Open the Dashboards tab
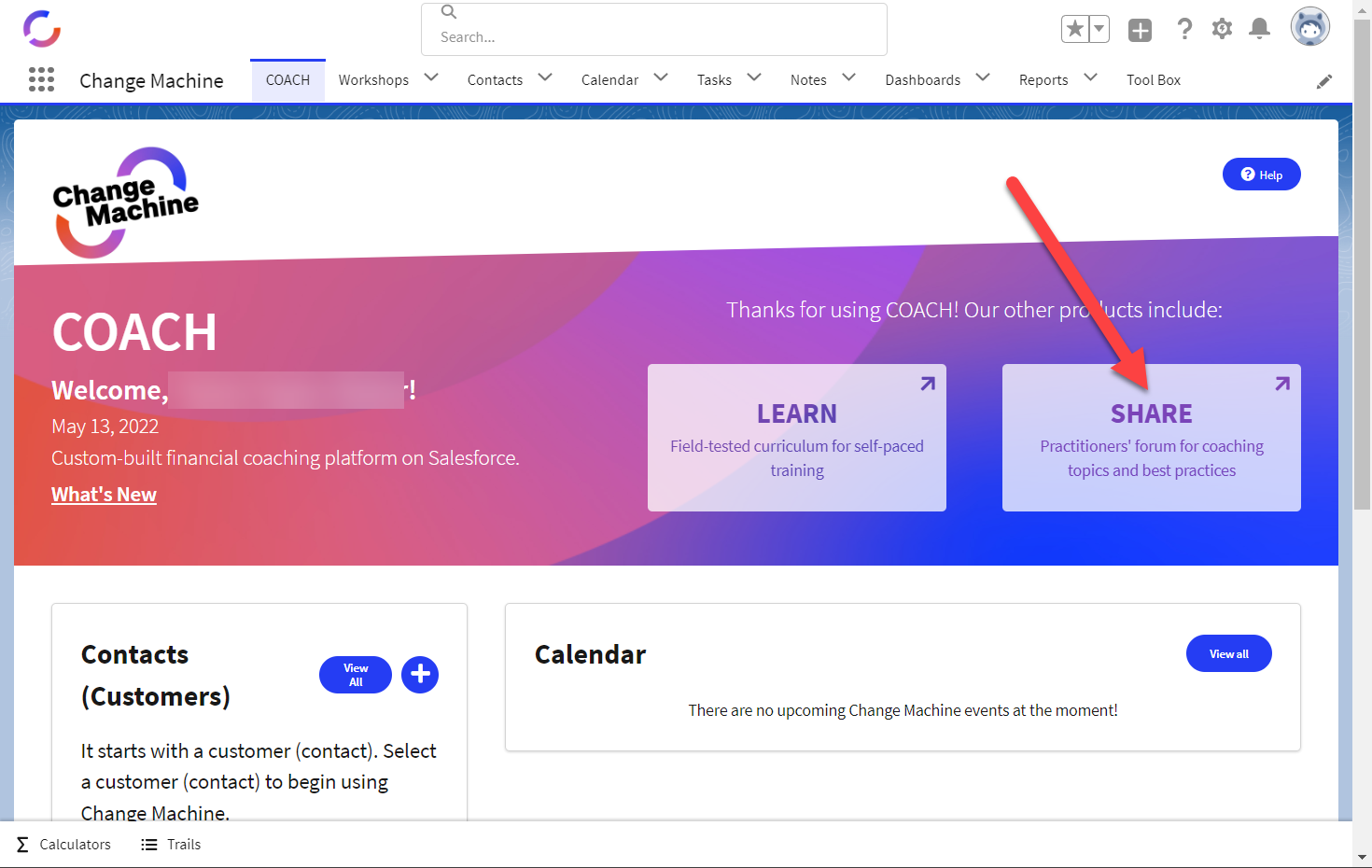 tap(922, 80)
